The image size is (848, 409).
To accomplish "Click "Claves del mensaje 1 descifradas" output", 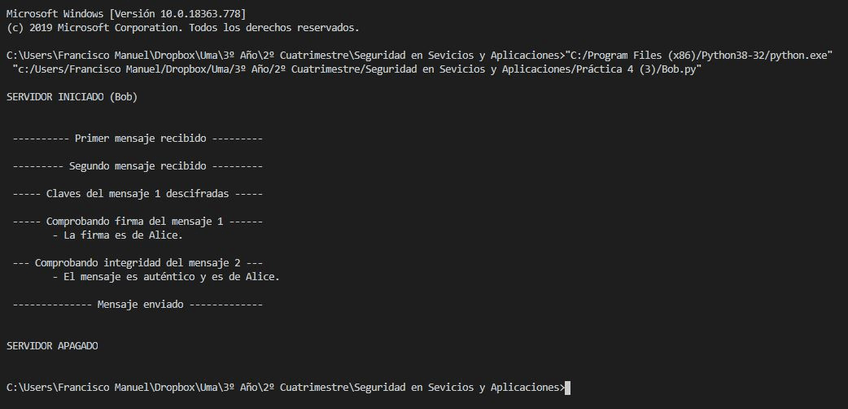I will (x=137, y=193).
